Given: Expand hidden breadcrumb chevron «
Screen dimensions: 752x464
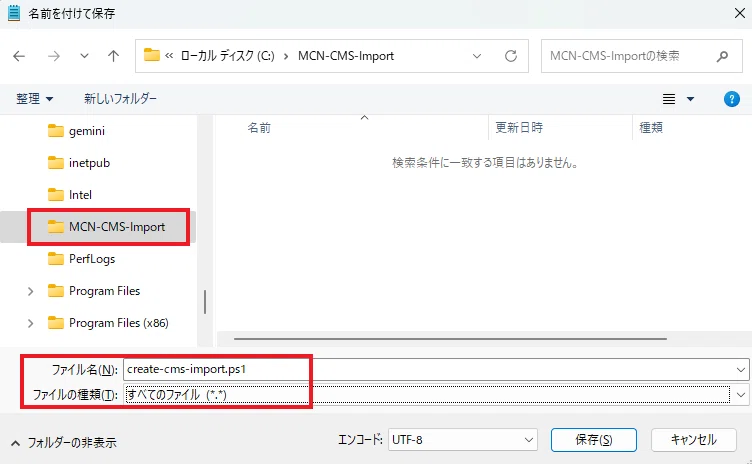Looking at the screenshot, I should click(x=169, y=56).
